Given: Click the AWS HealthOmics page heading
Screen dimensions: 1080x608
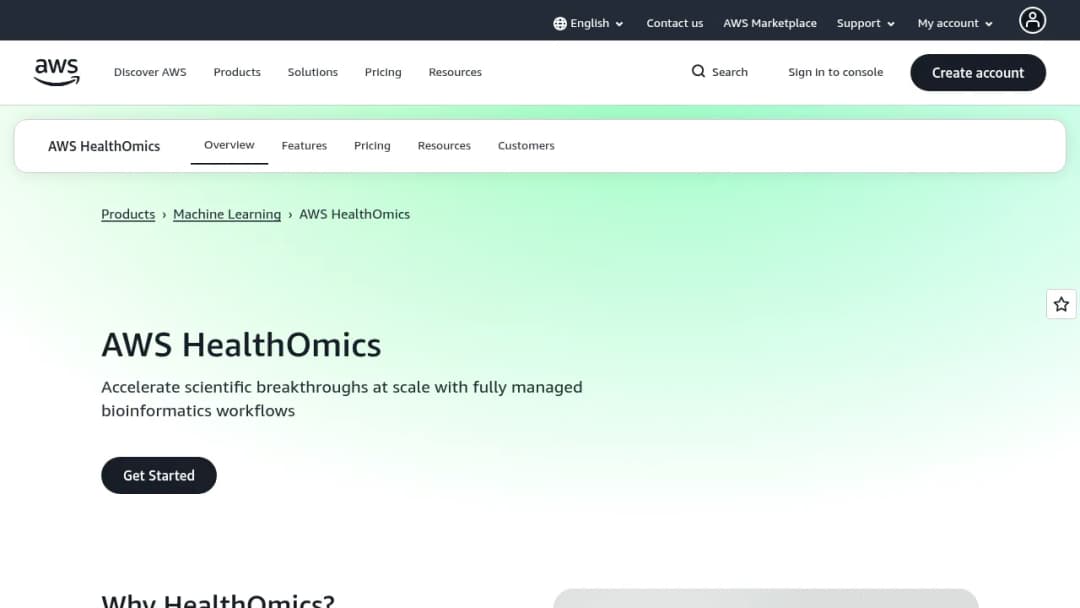Looking at the screenshot, I should [241, 345].
